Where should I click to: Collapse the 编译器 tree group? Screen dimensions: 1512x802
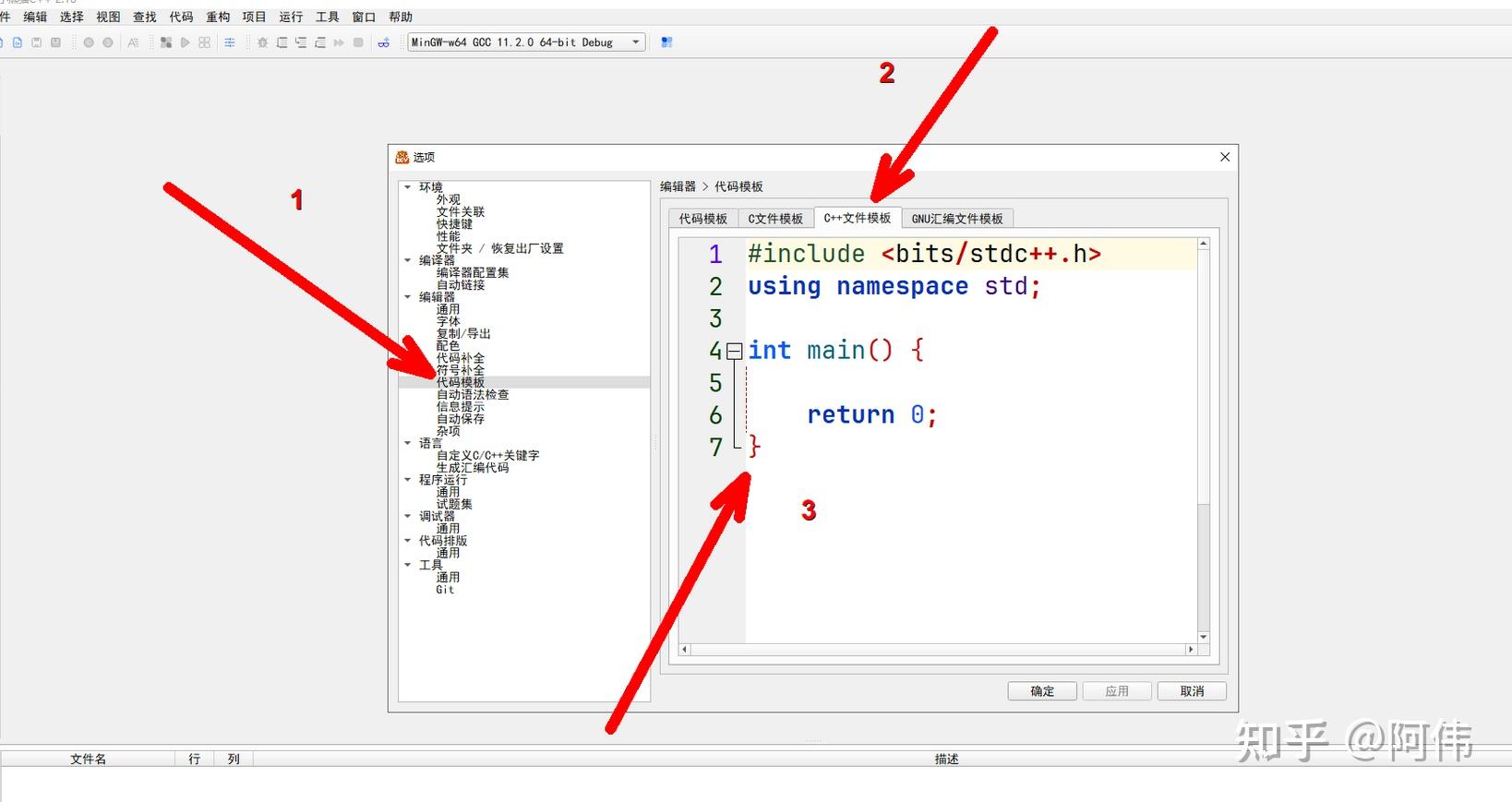tap(407, 260)
